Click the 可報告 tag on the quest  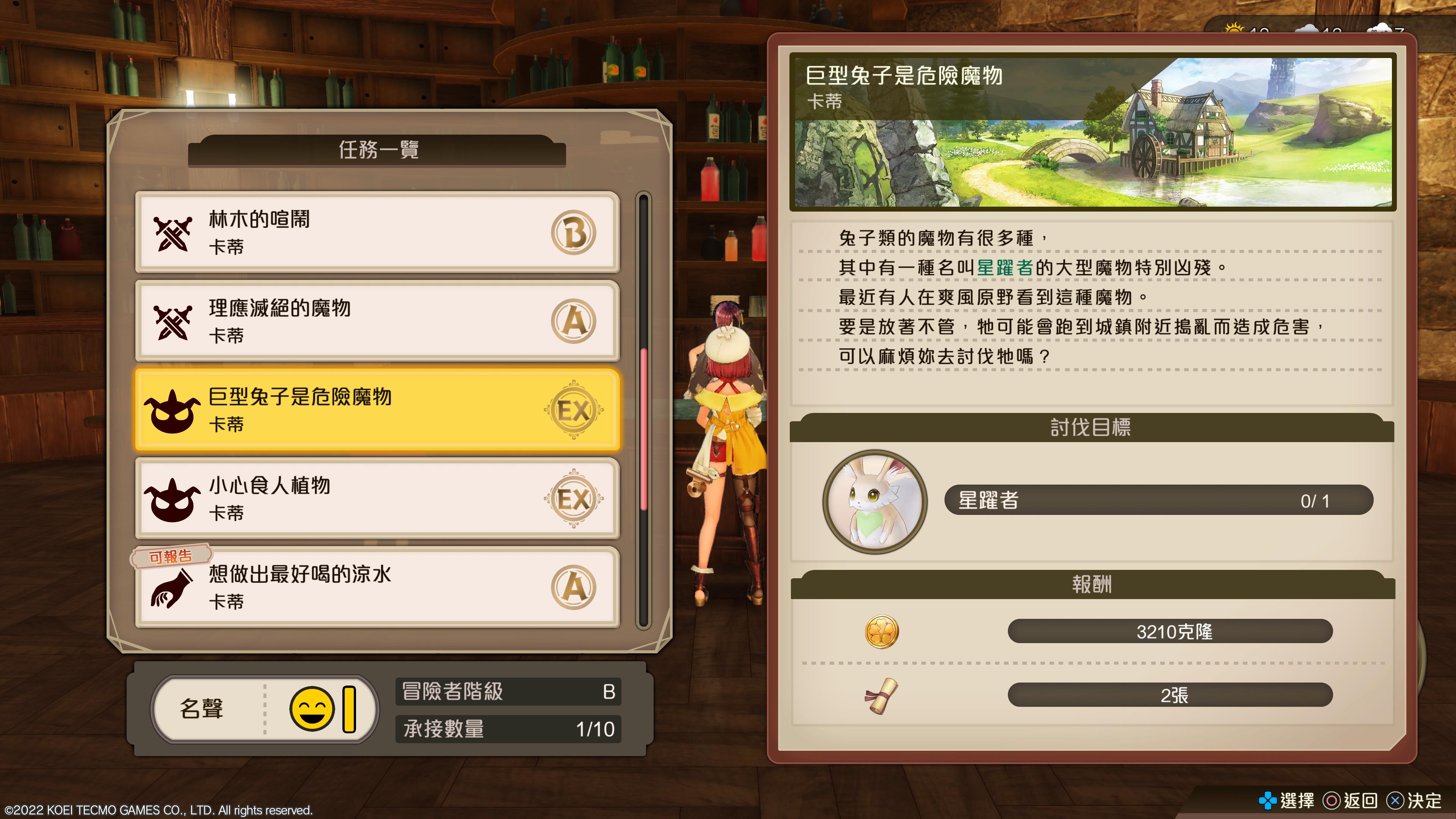171,556
